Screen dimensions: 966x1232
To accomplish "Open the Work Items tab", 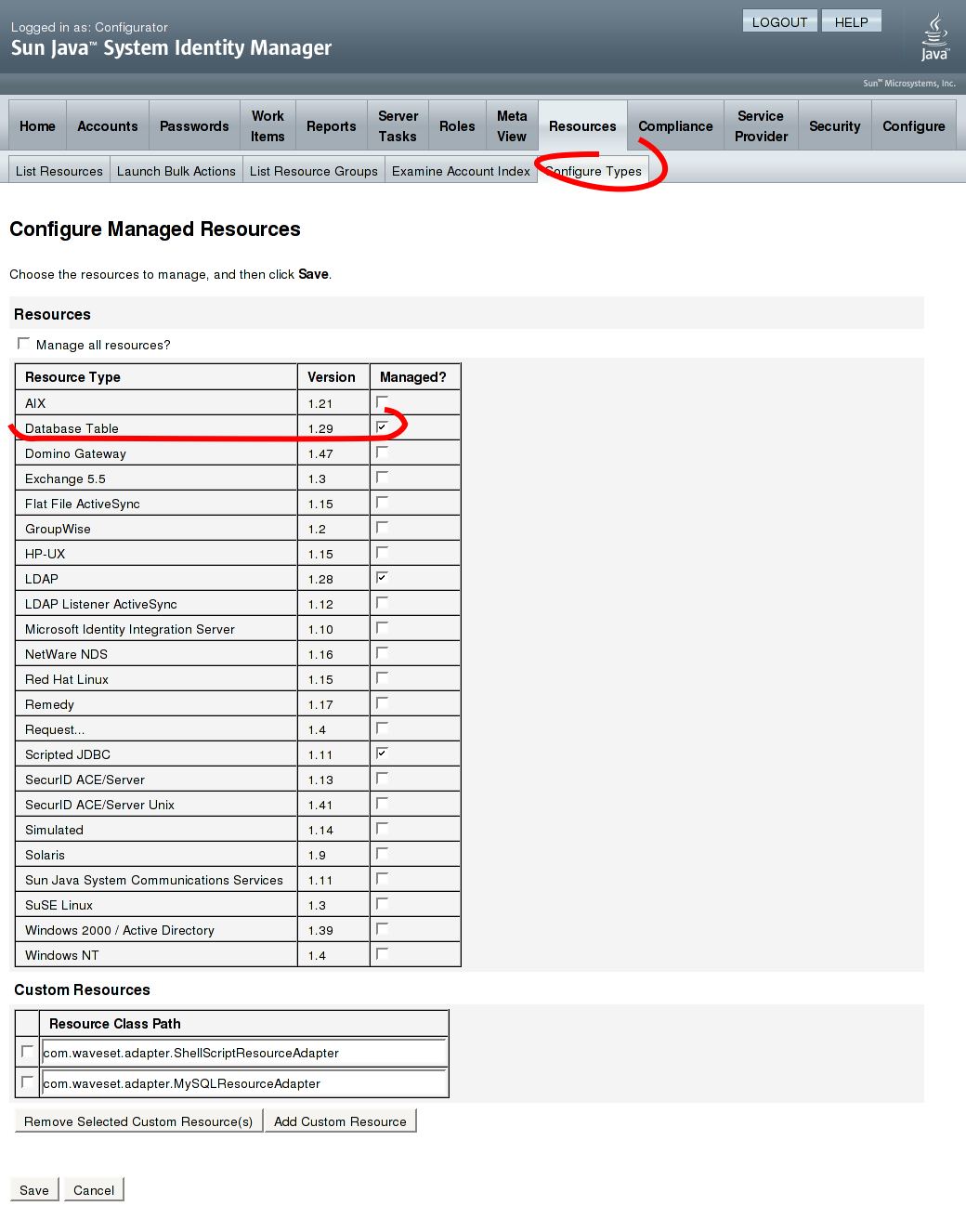I will pos(268,126).
